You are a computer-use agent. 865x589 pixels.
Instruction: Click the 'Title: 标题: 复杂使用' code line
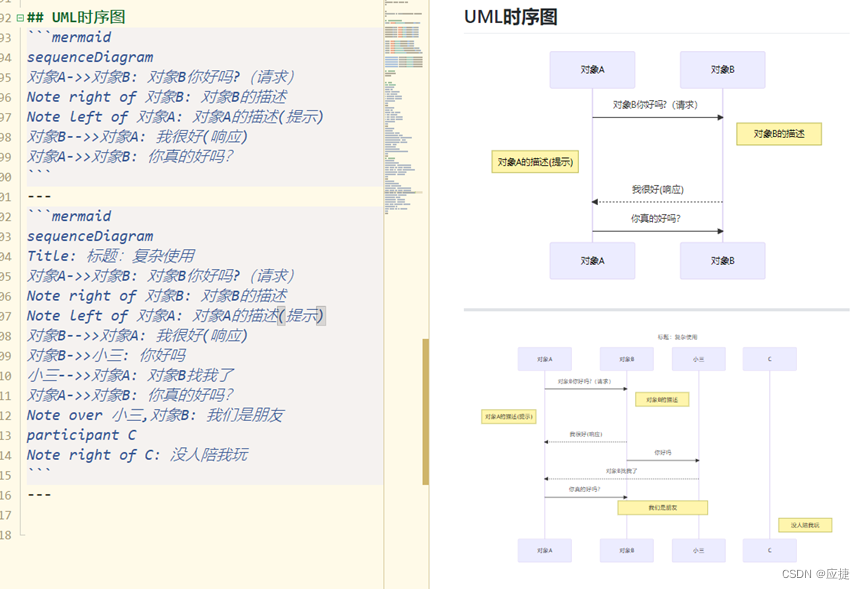click(x=110, y=256)
